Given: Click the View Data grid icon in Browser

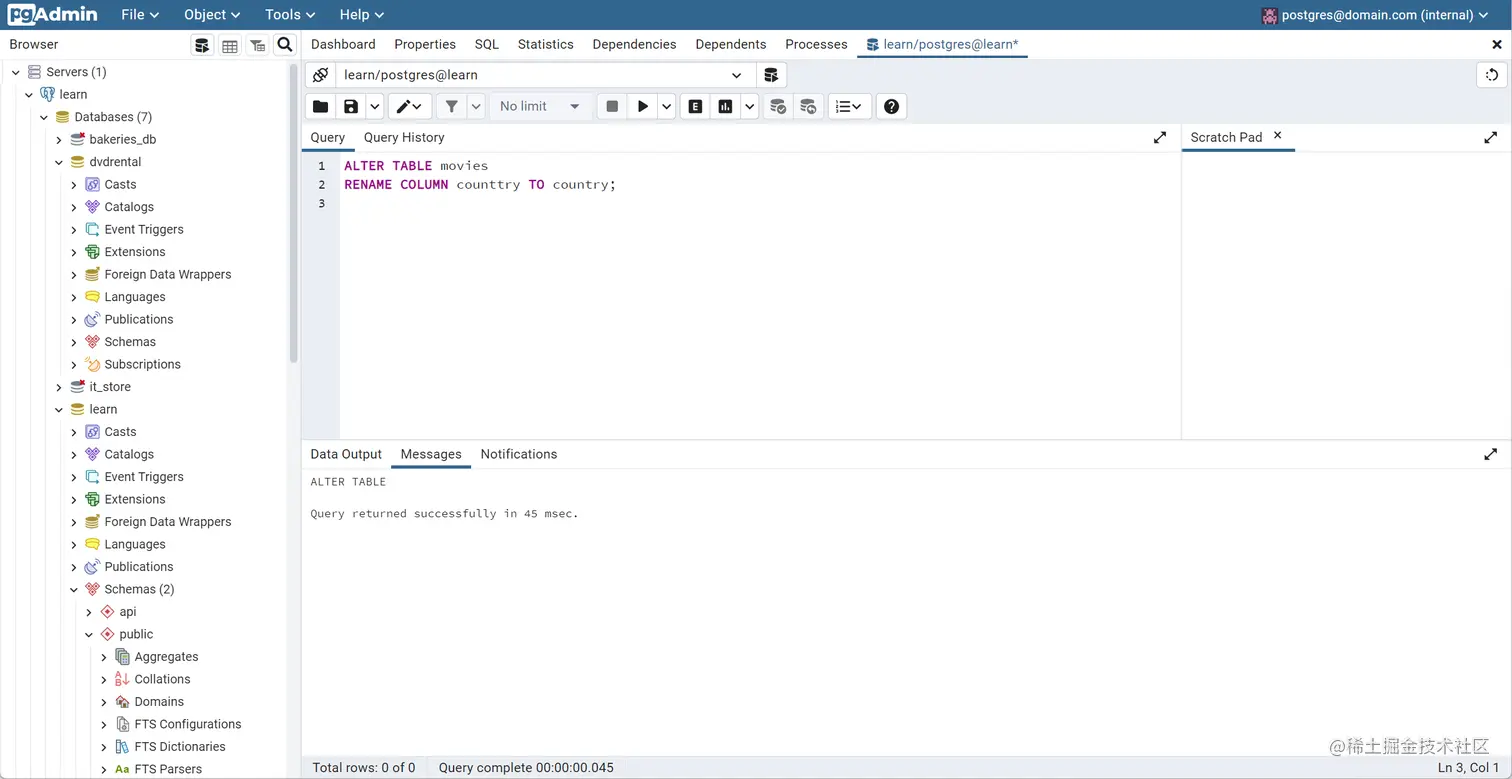Looking at the screenshot, I should pos(230,45).
